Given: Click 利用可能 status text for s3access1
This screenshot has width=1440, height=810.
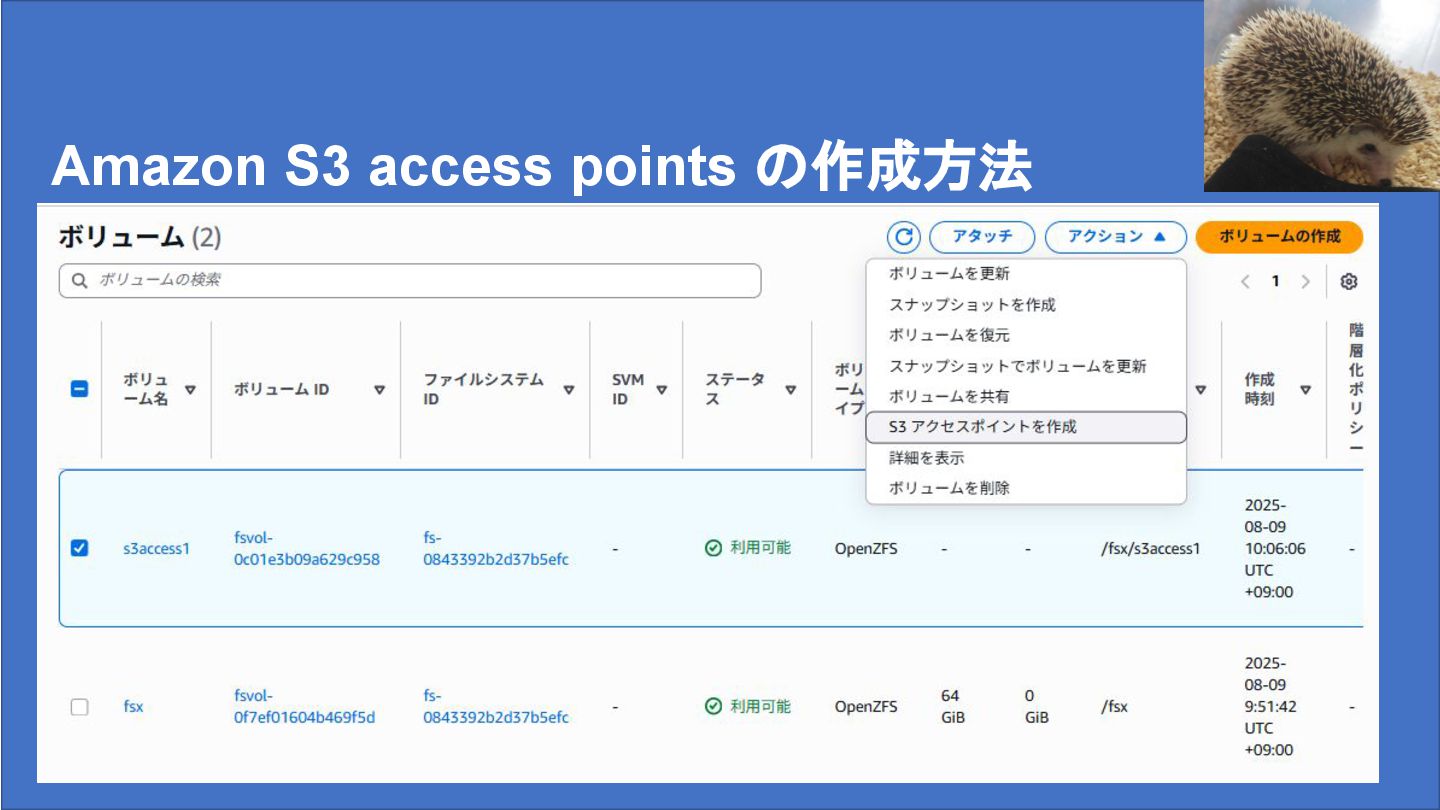Looking at the screenshot, I should pos(760,548).
